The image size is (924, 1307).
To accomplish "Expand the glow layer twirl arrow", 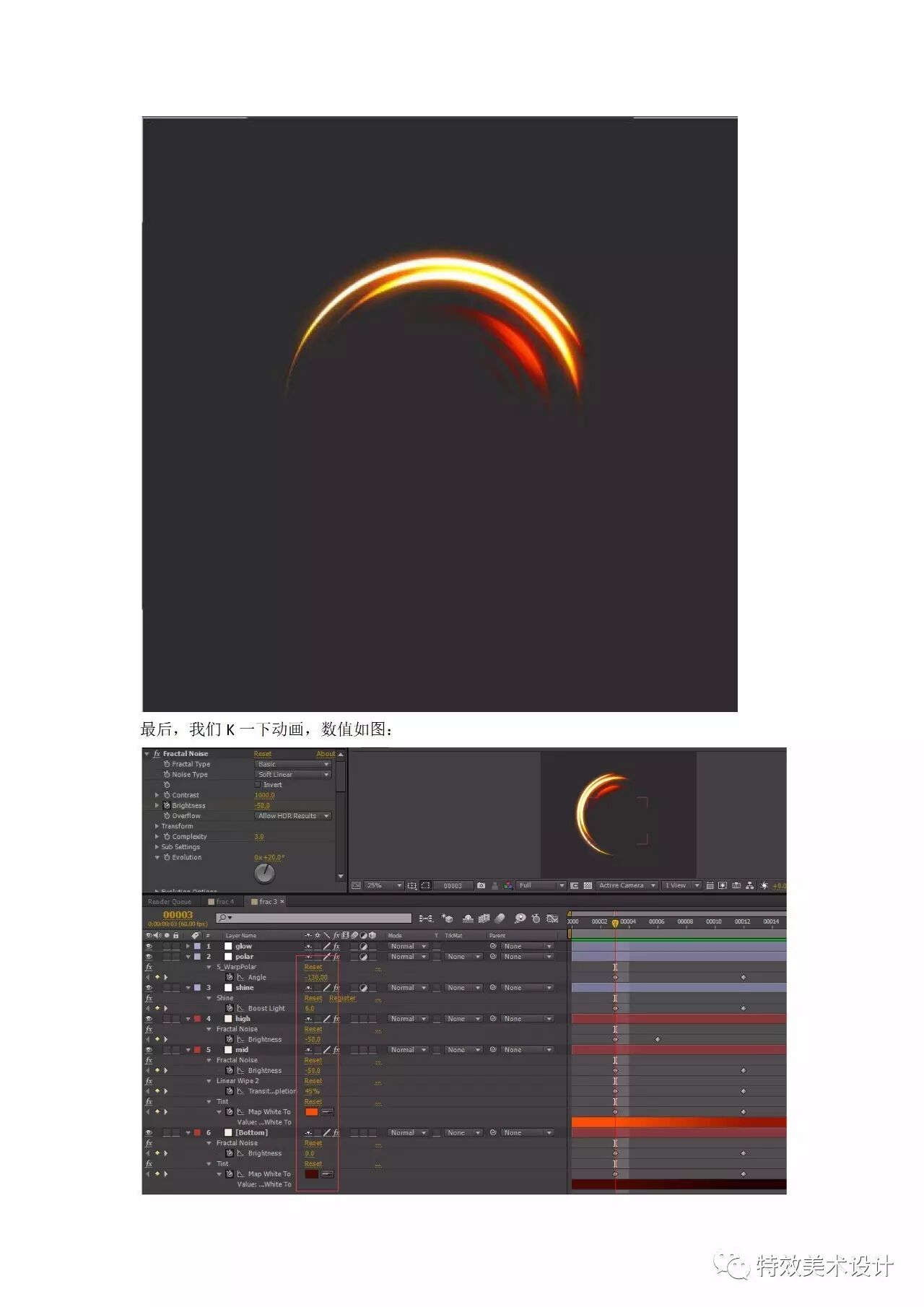I will [188, 946].
